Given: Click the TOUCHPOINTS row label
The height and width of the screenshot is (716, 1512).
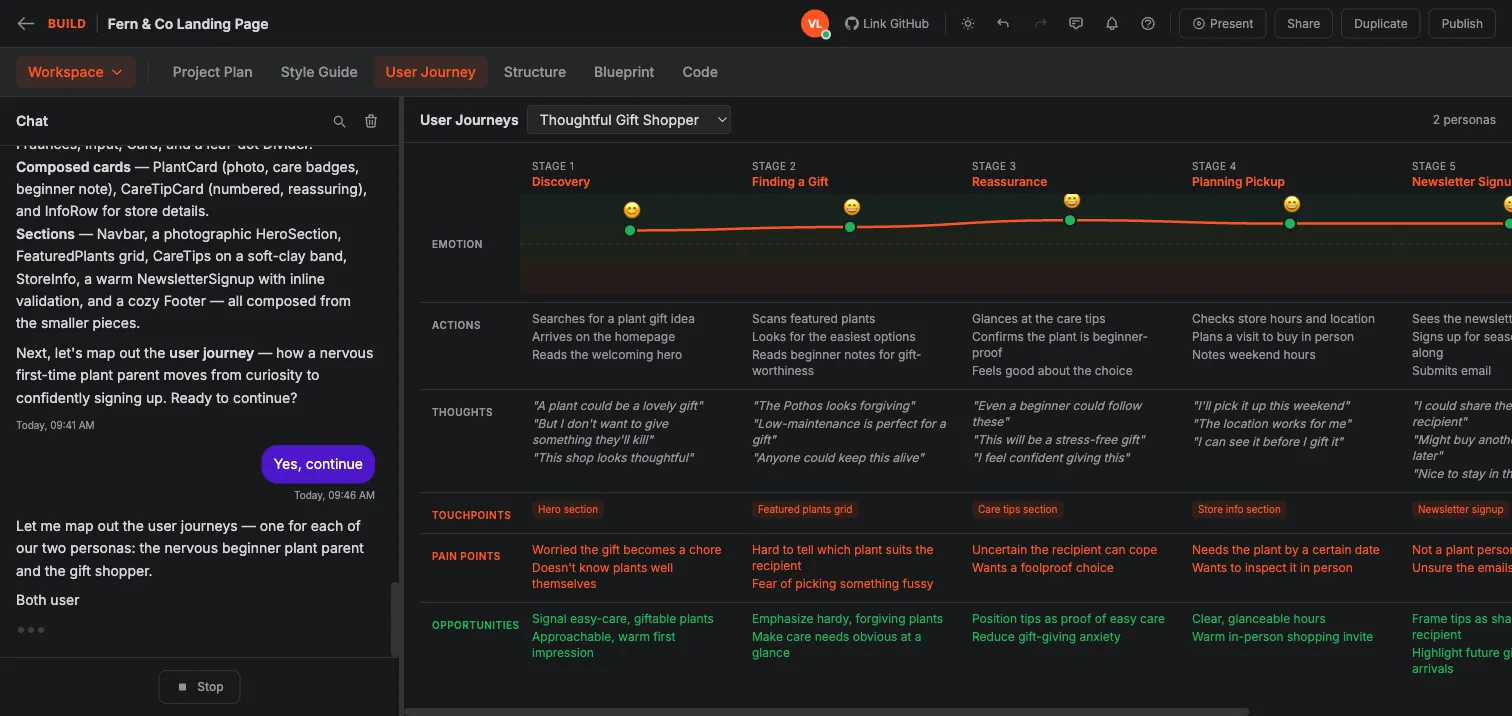Looking at the screenshot, I should [x=471, y=515].
